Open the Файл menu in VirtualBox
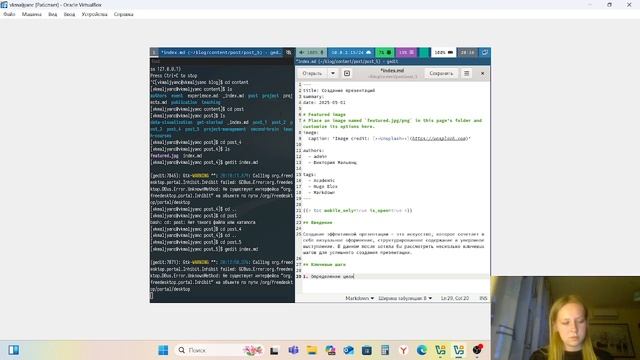The height and width of the screenshot is (360, 640). coord(9,14)
